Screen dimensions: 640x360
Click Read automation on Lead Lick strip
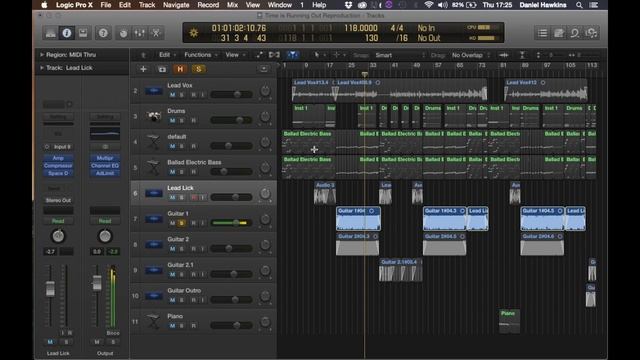(x=58, y=221)
